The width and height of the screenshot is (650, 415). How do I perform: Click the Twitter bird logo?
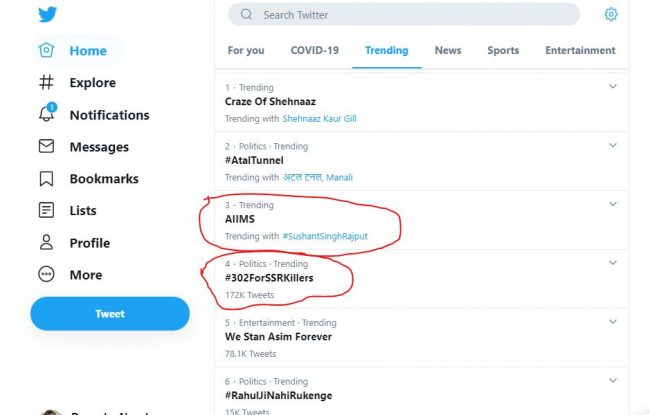pos(47,15)
